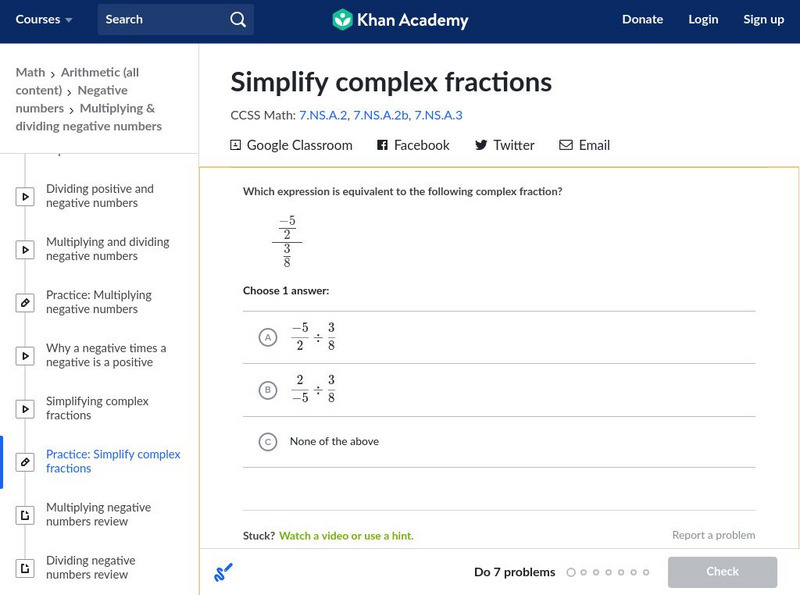Open the Courses dropdown menu
The width and height of the screenshot is (800, 595).
[45, 20]
